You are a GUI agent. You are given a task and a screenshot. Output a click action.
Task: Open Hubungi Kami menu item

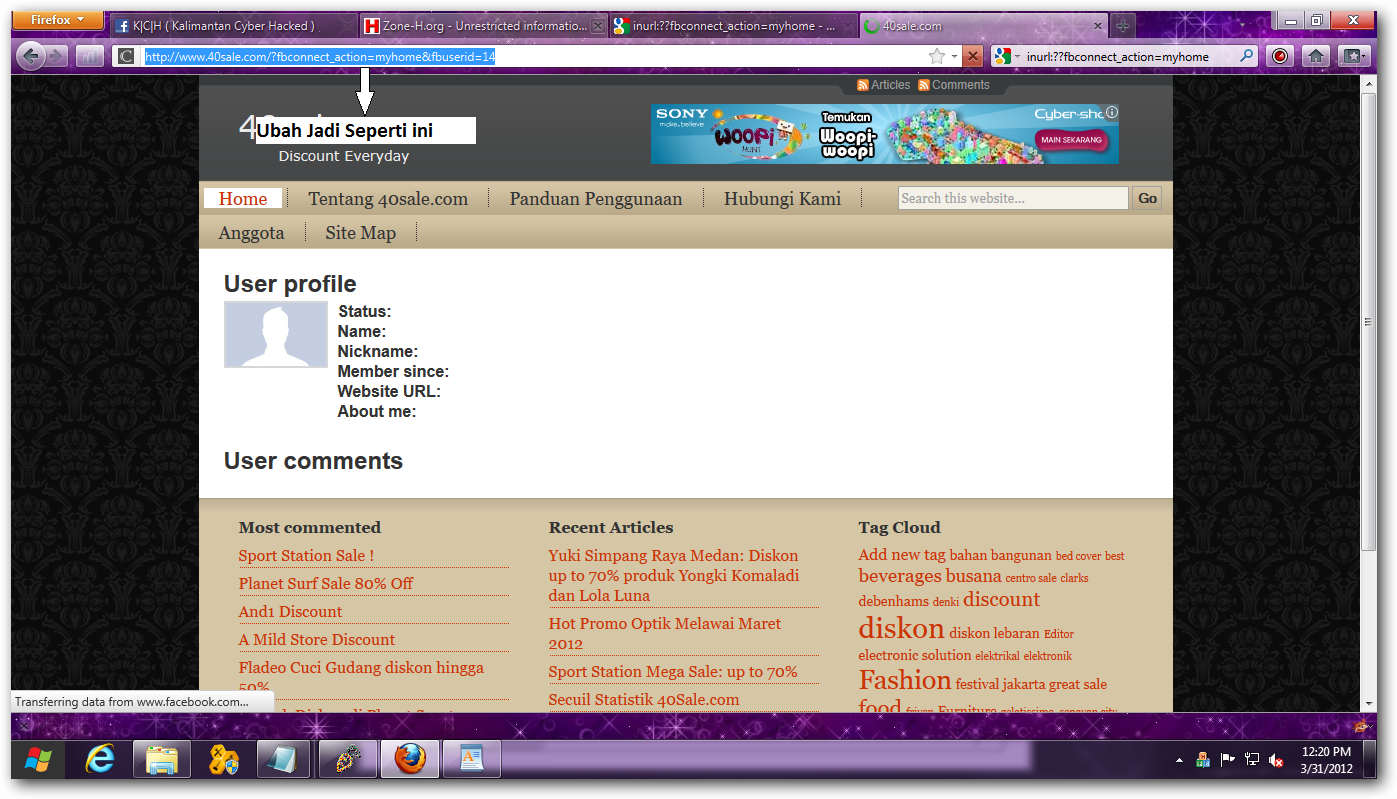click(x=783, y=198)
